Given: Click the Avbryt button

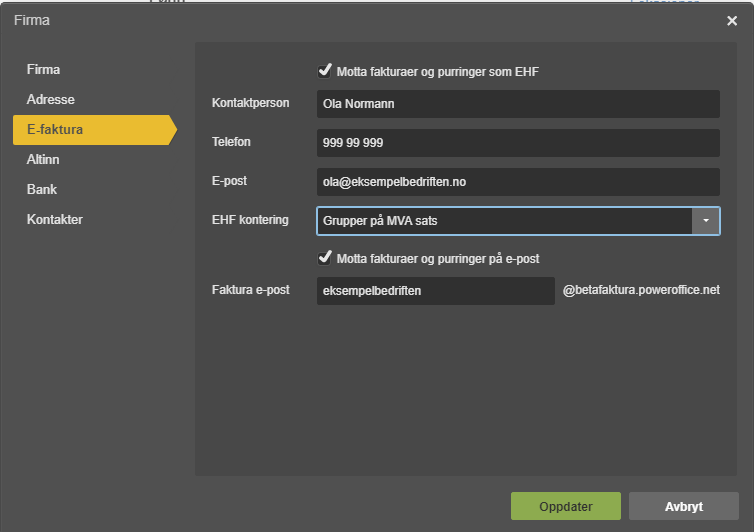Looking at the screenshot, I should [x=684, y=506].
